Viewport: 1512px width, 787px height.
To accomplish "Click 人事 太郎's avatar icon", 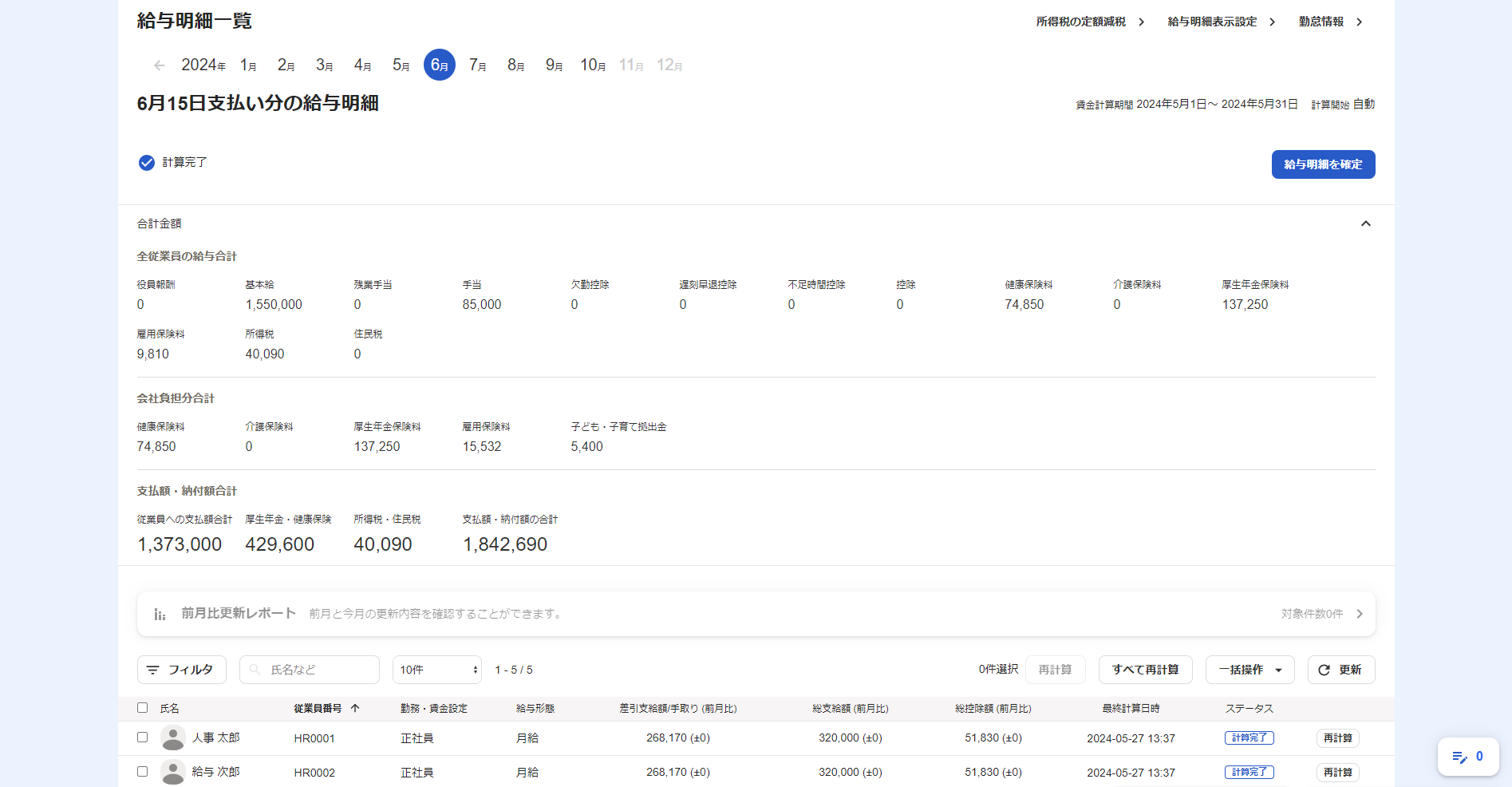I will click(x=173, y=738).
